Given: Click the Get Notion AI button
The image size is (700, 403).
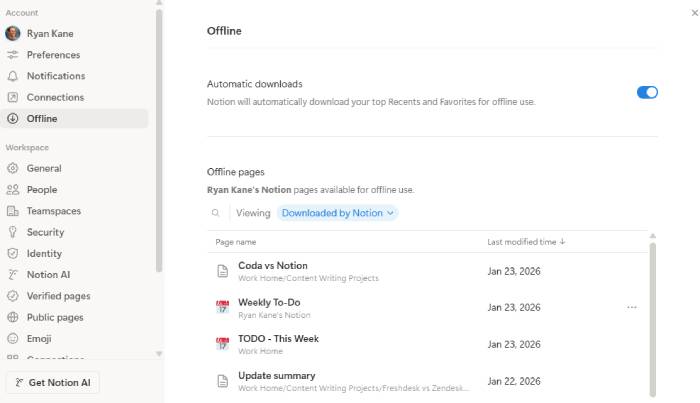Looking at the screenshot, I should pos(53,382).
